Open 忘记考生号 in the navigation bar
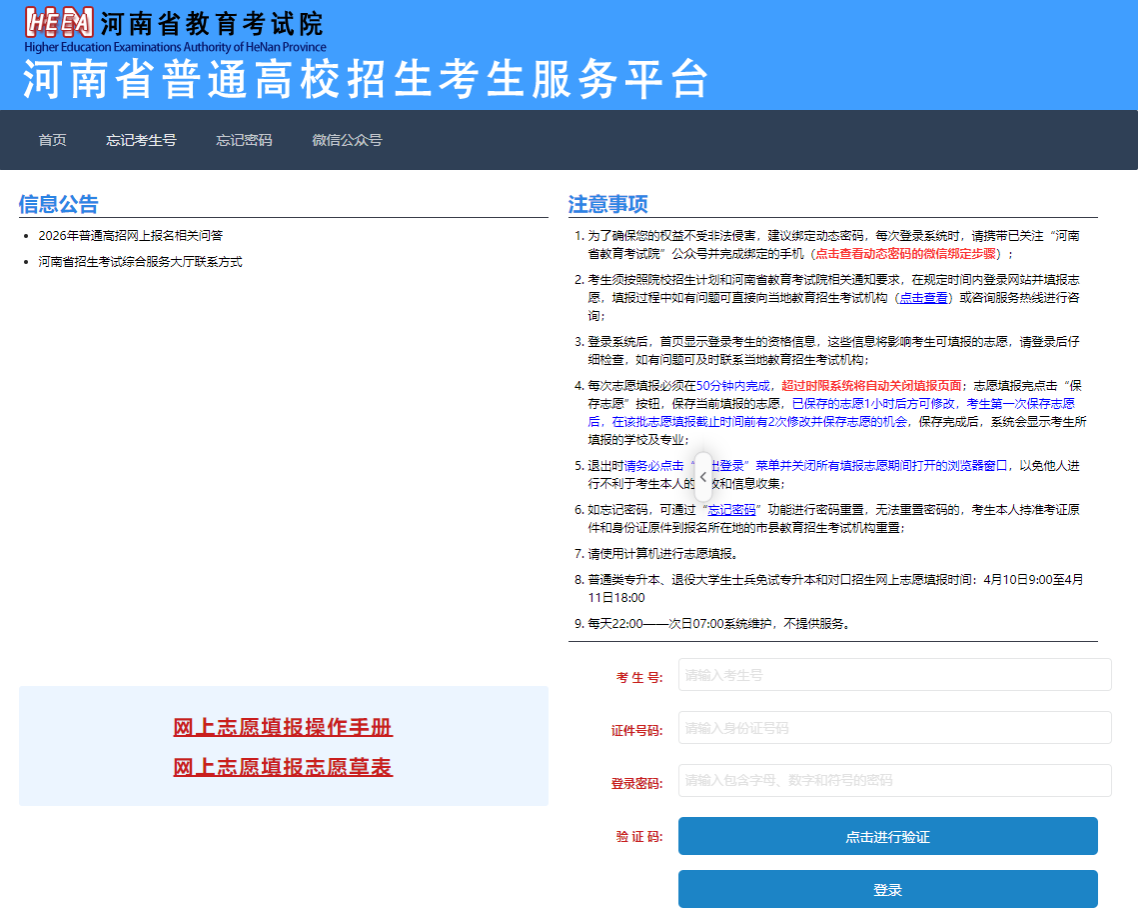The width and height of the screenshot is (1138, 917). pyautogui.click(x=141, y=140)
